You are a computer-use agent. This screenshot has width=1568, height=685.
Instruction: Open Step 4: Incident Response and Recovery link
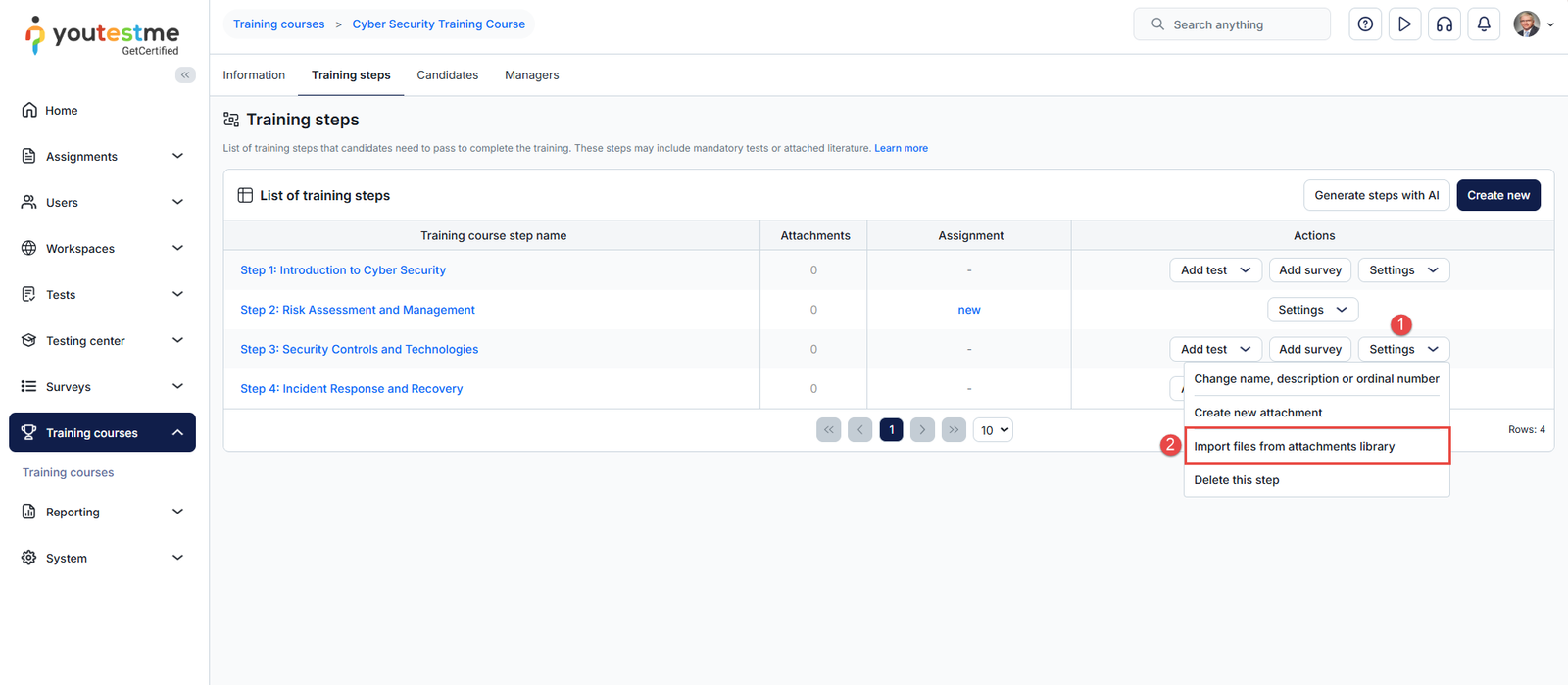point(351,389)
